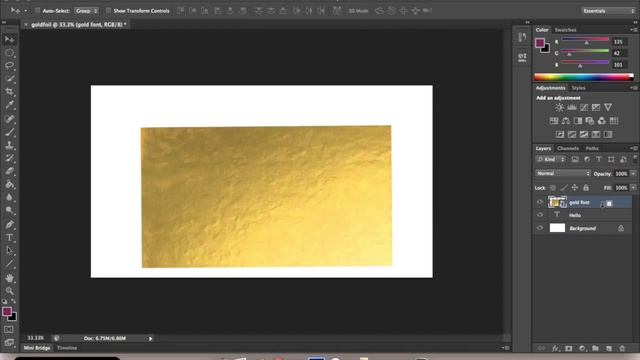The image size is (640, 360).
Task: Add a Color Balance adjustment
Action: click(x=566, y=121)
